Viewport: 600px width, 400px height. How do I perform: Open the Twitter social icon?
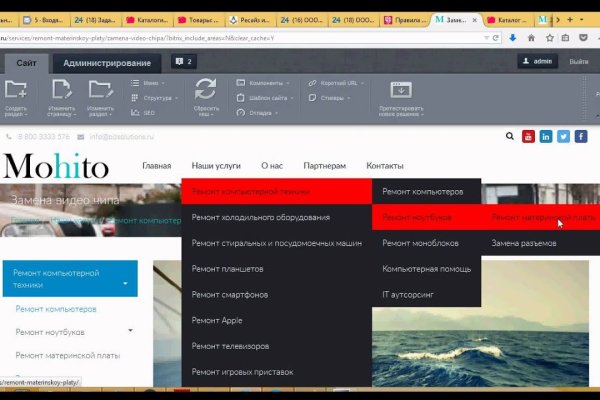[563, 136]
